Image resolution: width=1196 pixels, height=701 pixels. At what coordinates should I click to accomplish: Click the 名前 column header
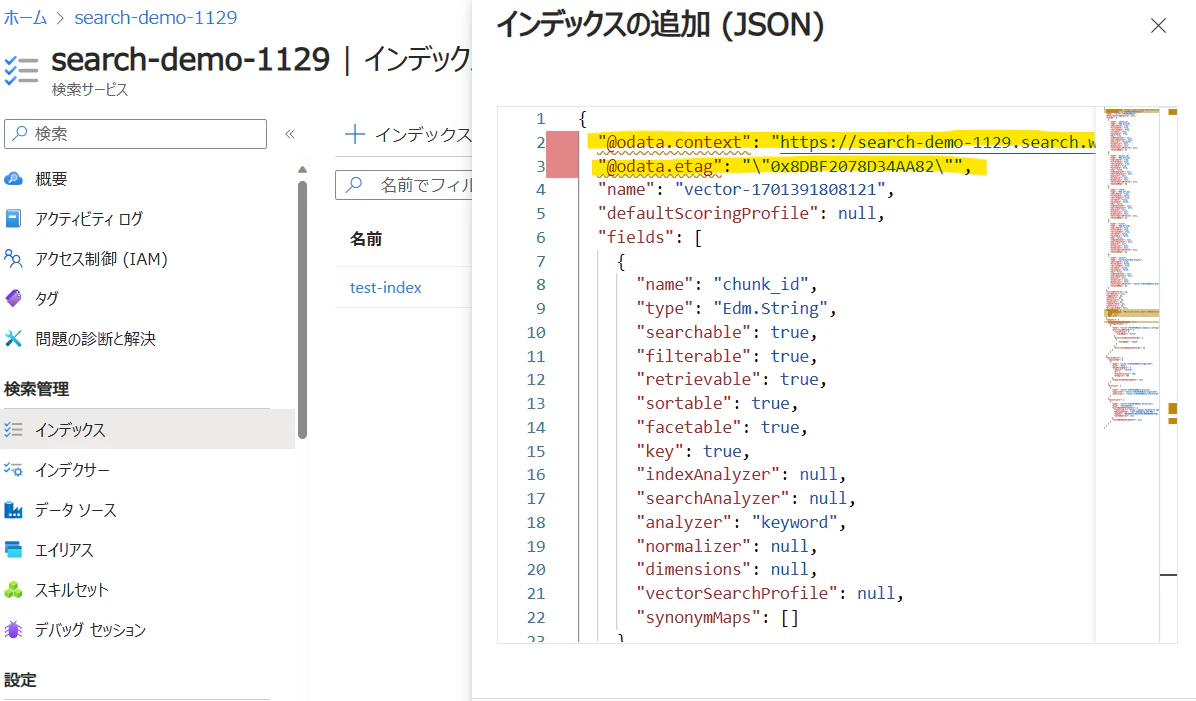[365, 239]
